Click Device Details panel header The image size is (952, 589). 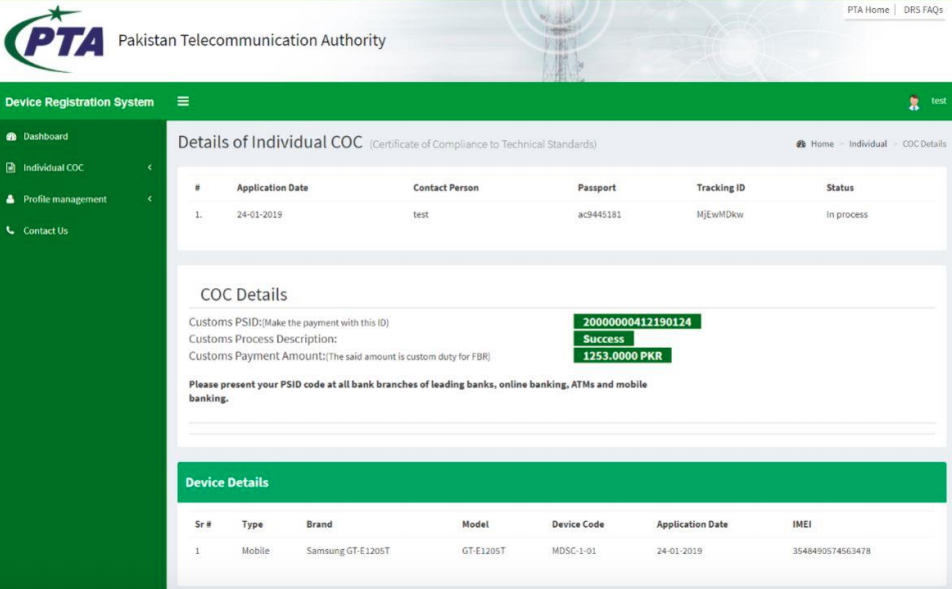click(x=562, y=482)
